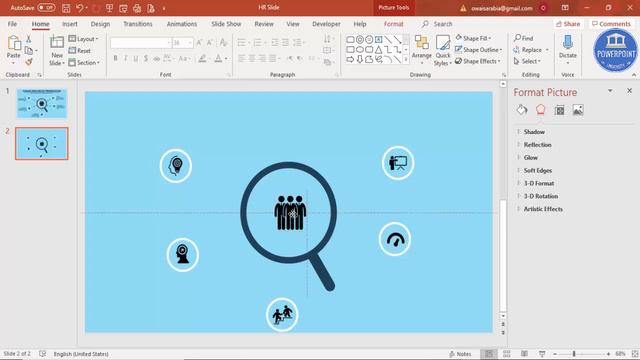The image size is (640, 360).
Task: Select the presenter board icon on slide
Action: click(x=398, y=163)
